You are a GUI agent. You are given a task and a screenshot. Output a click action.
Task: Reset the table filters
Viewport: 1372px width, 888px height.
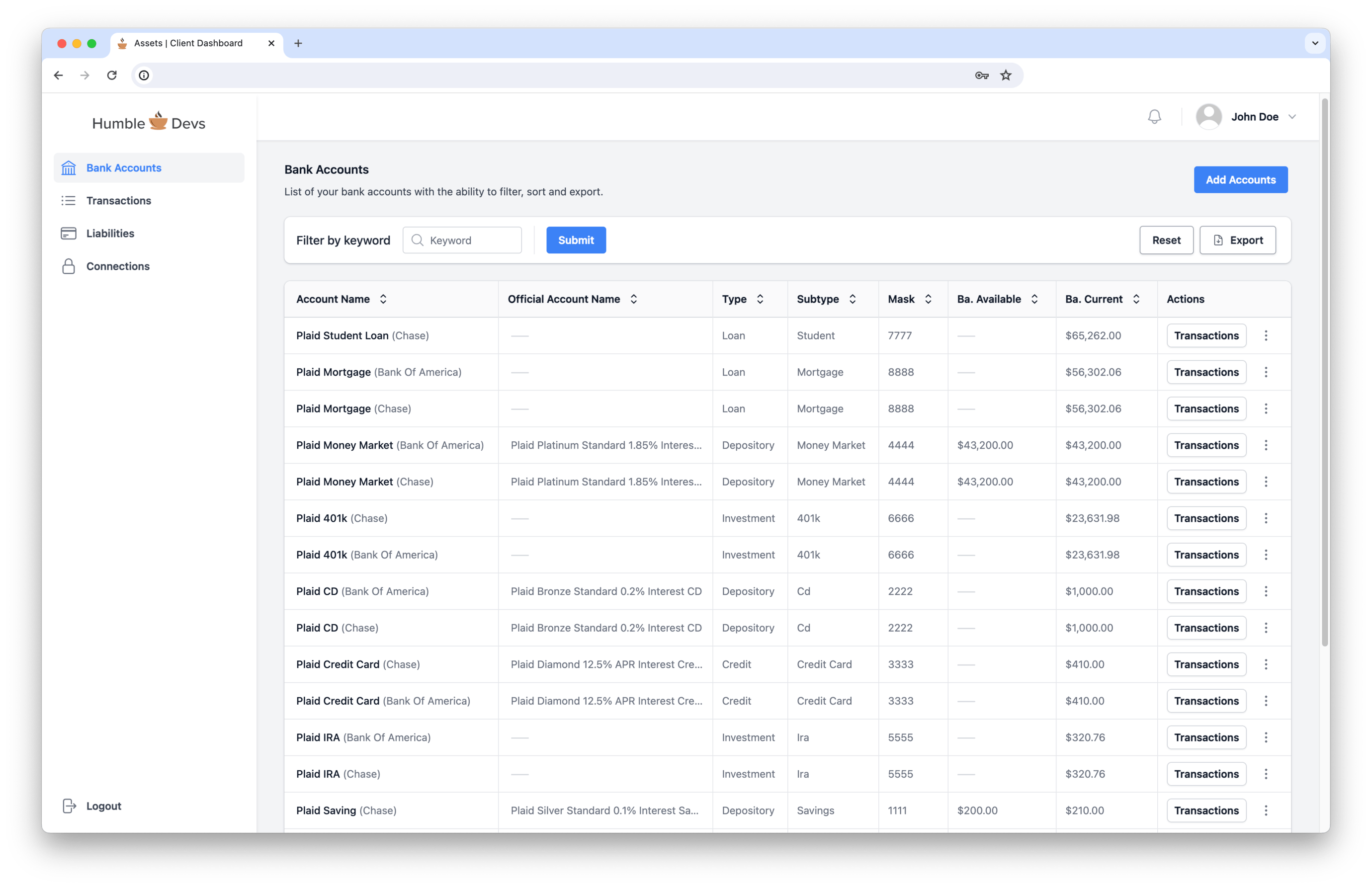click(x=1166, y=241)
